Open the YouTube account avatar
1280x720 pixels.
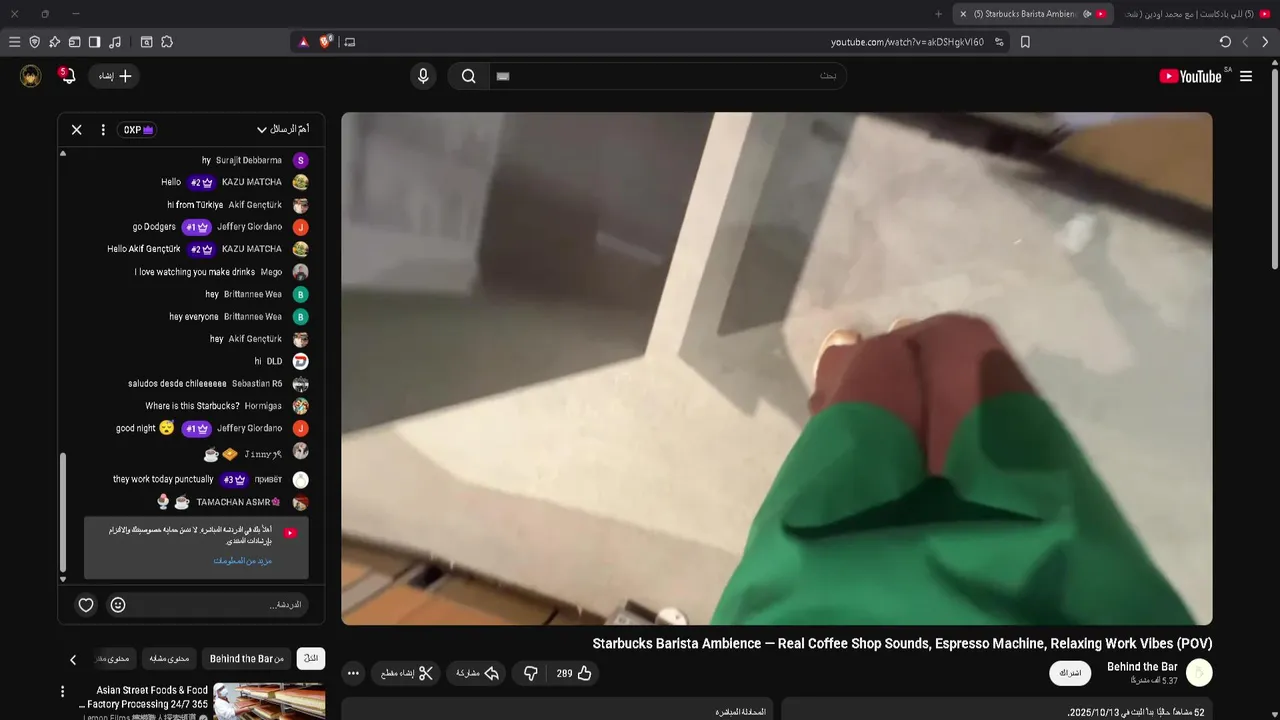[31, 76]
